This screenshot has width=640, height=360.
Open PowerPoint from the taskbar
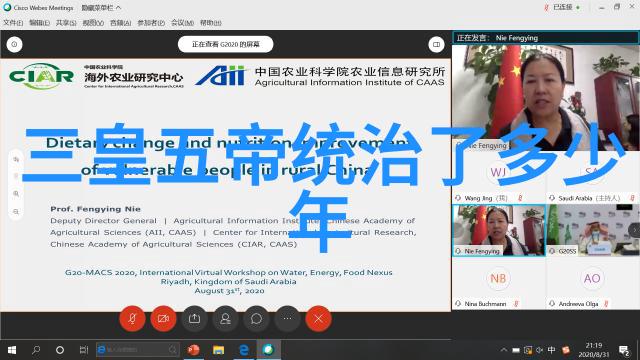pos(193,350)
